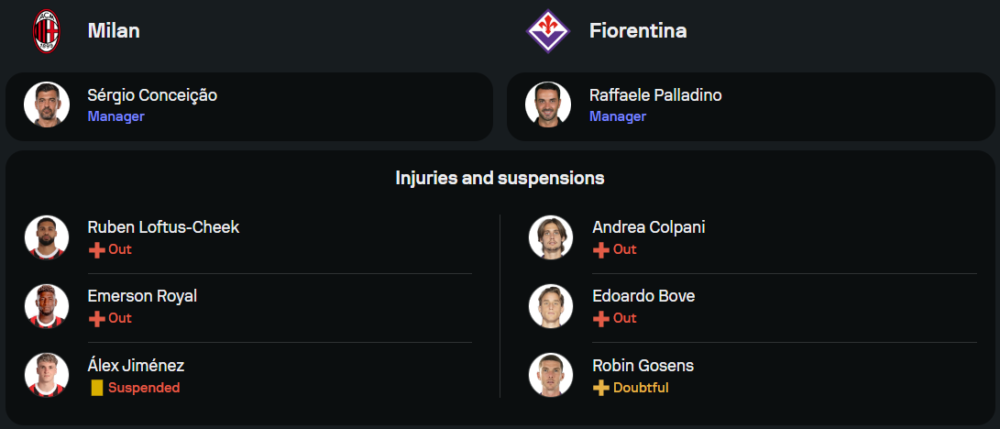Open Edoardo Bove player name link

tap(644, 296)
